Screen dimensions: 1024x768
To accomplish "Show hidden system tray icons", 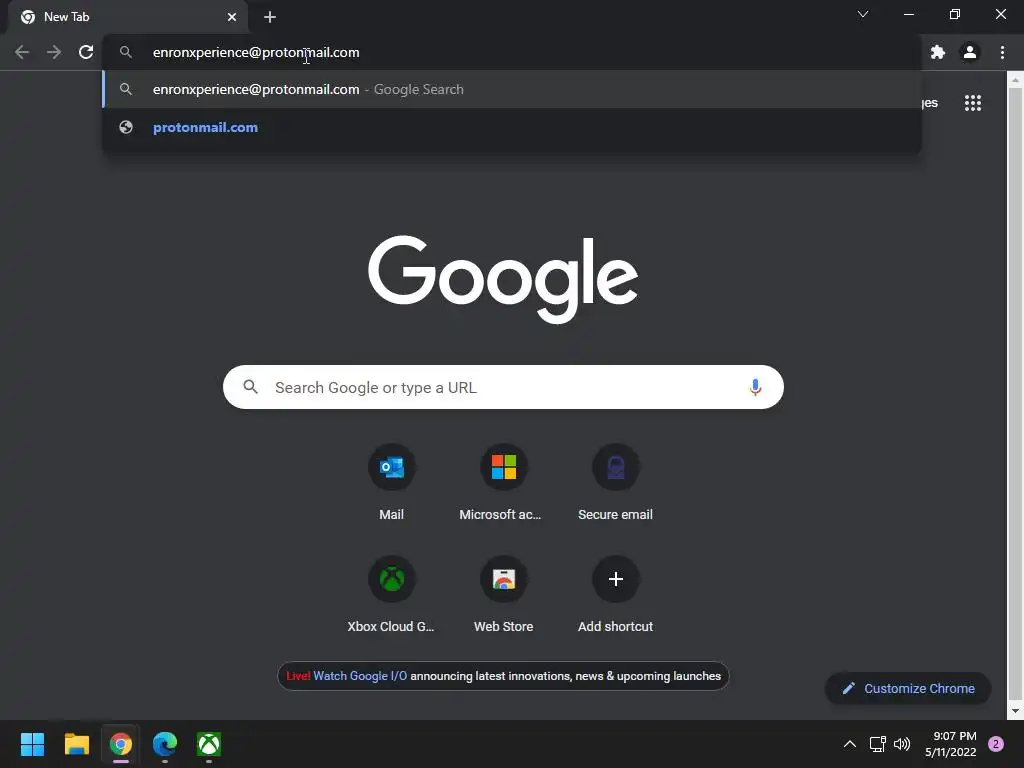I will (x=850, y=744).
